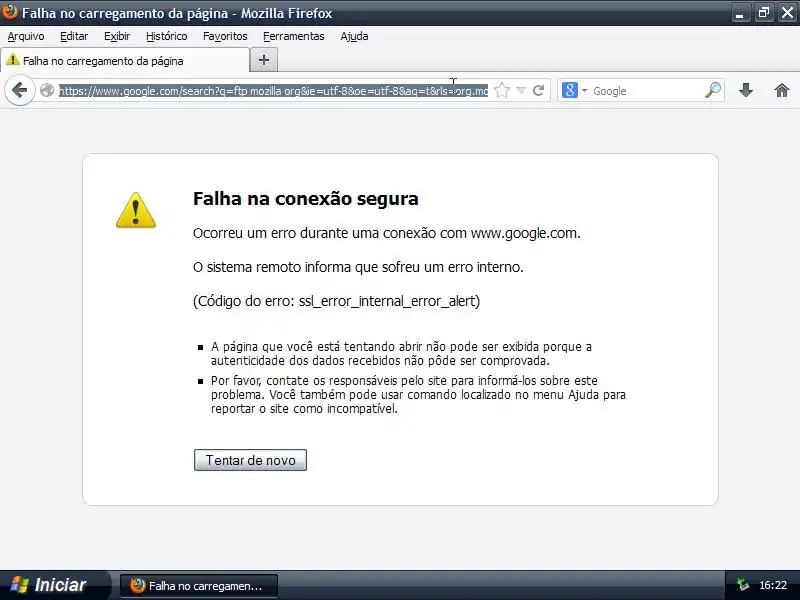Click the globe site identity icon
Screen dimensions: 800x600
pos(47,90)
